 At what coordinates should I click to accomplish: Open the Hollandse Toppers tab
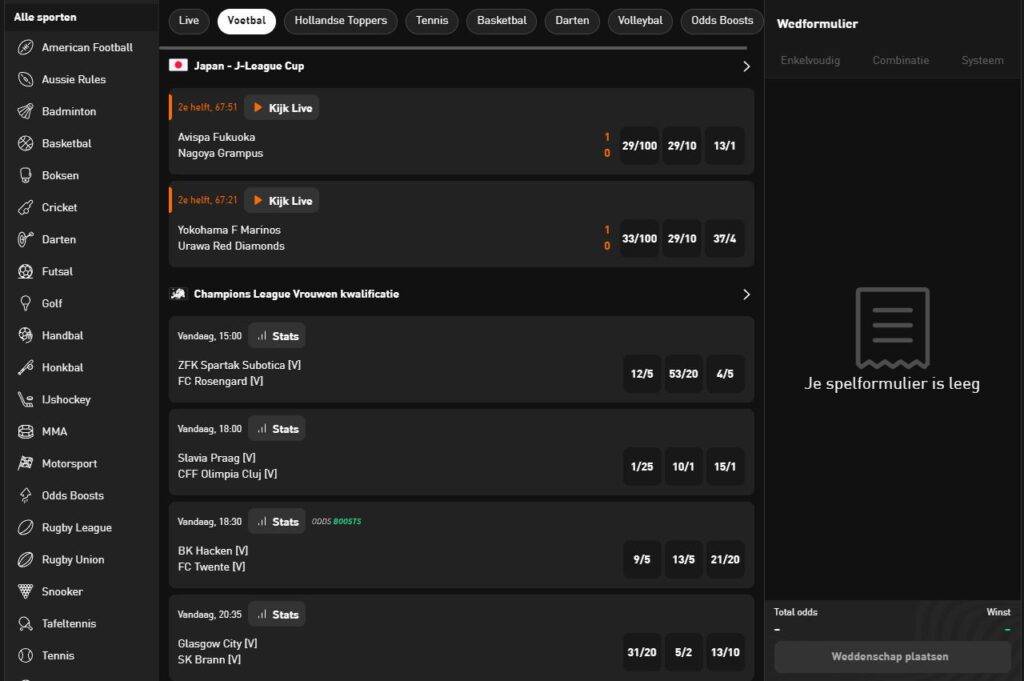point(341,21)
